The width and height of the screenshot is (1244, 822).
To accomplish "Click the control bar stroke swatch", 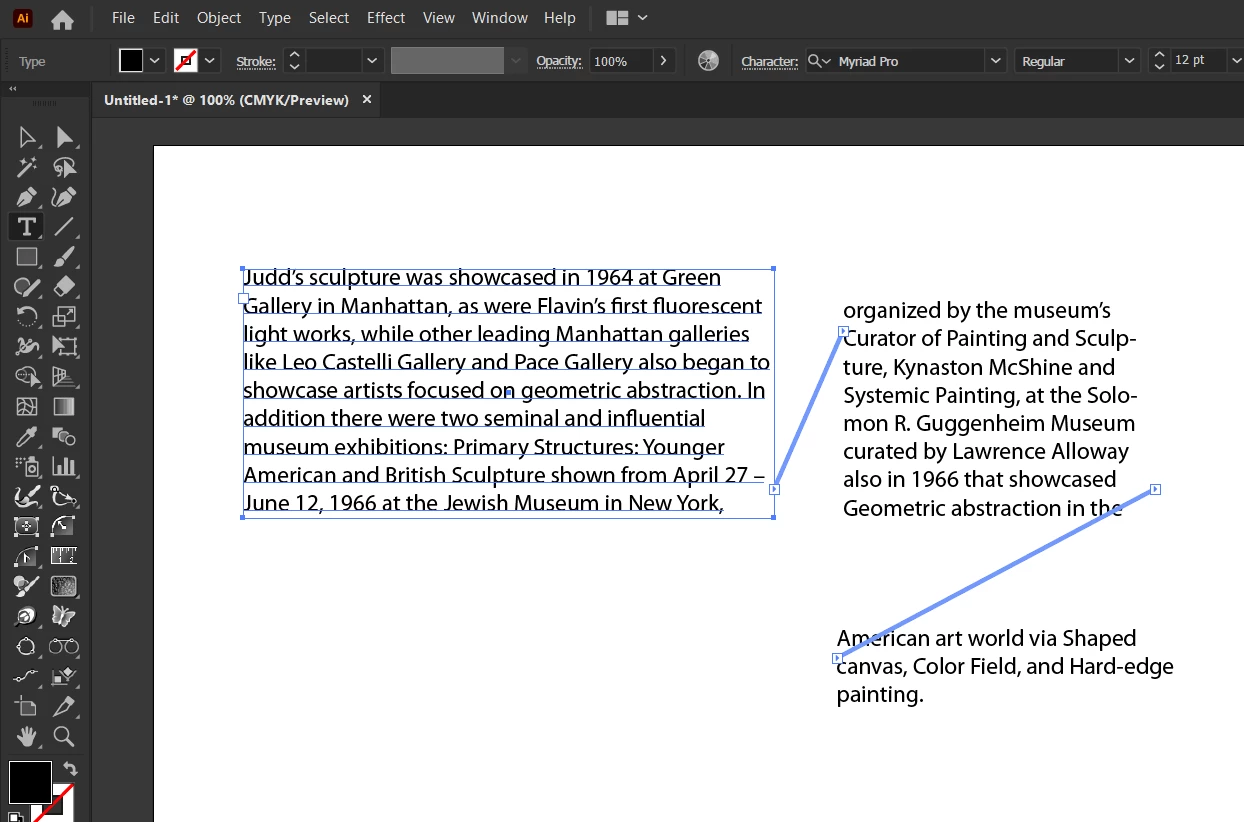I will point(186,61).
